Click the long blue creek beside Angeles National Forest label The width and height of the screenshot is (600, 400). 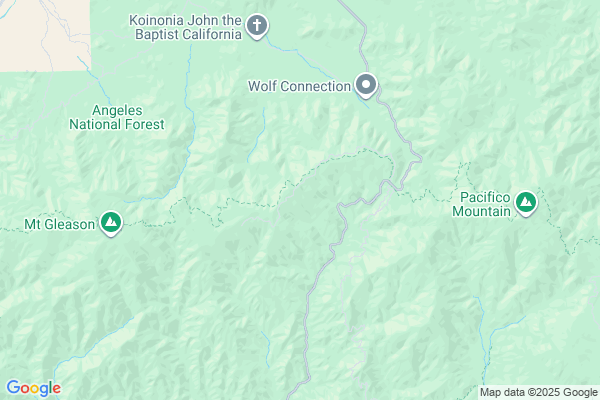pyautogui.click(x=189, y=130)
